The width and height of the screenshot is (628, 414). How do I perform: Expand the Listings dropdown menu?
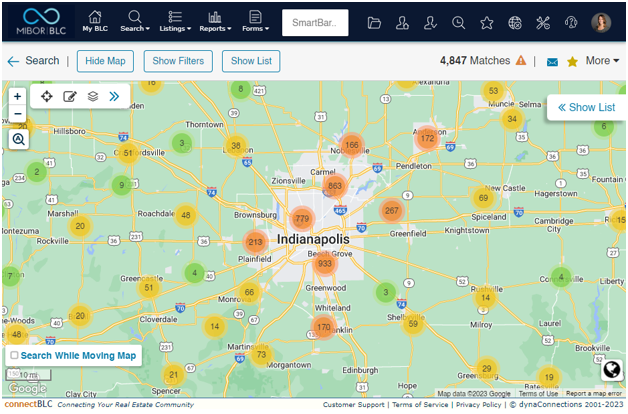(175, 22)
